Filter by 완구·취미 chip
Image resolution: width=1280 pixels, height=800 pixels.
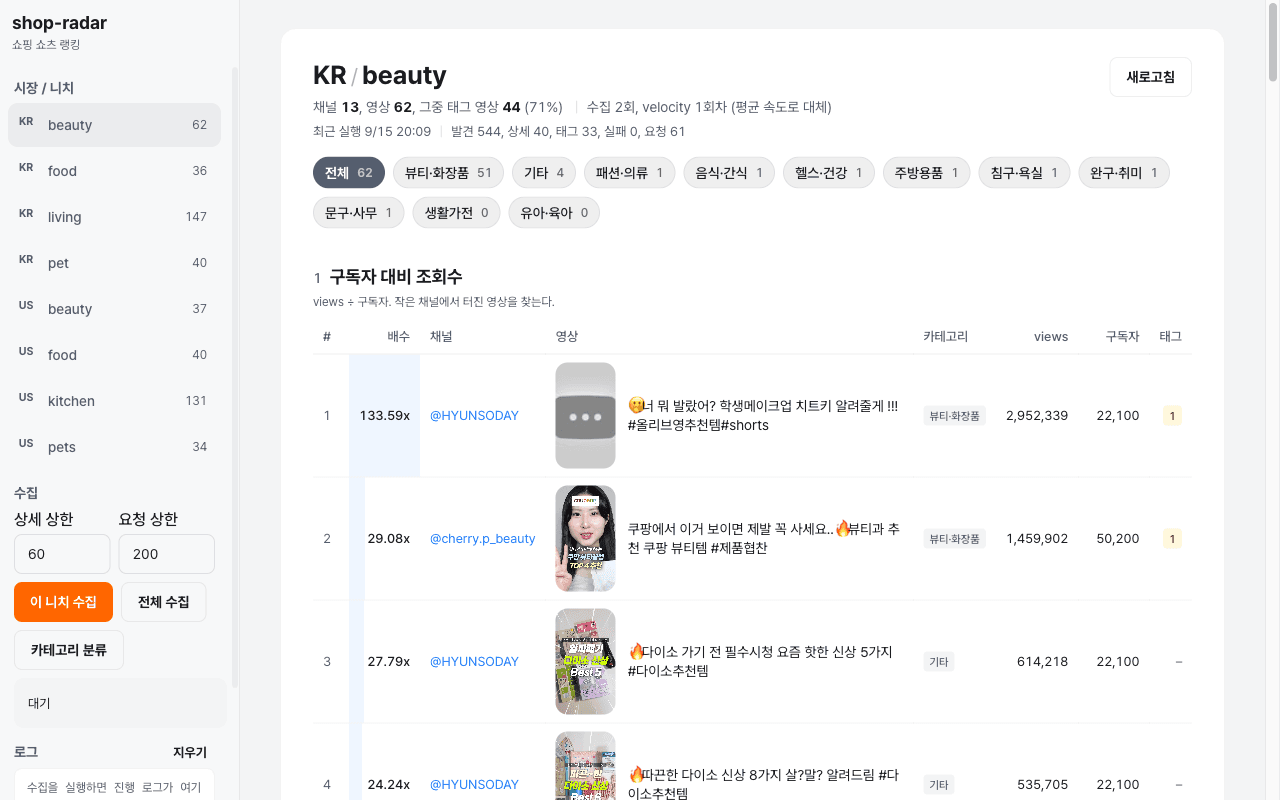point(1124,173)
